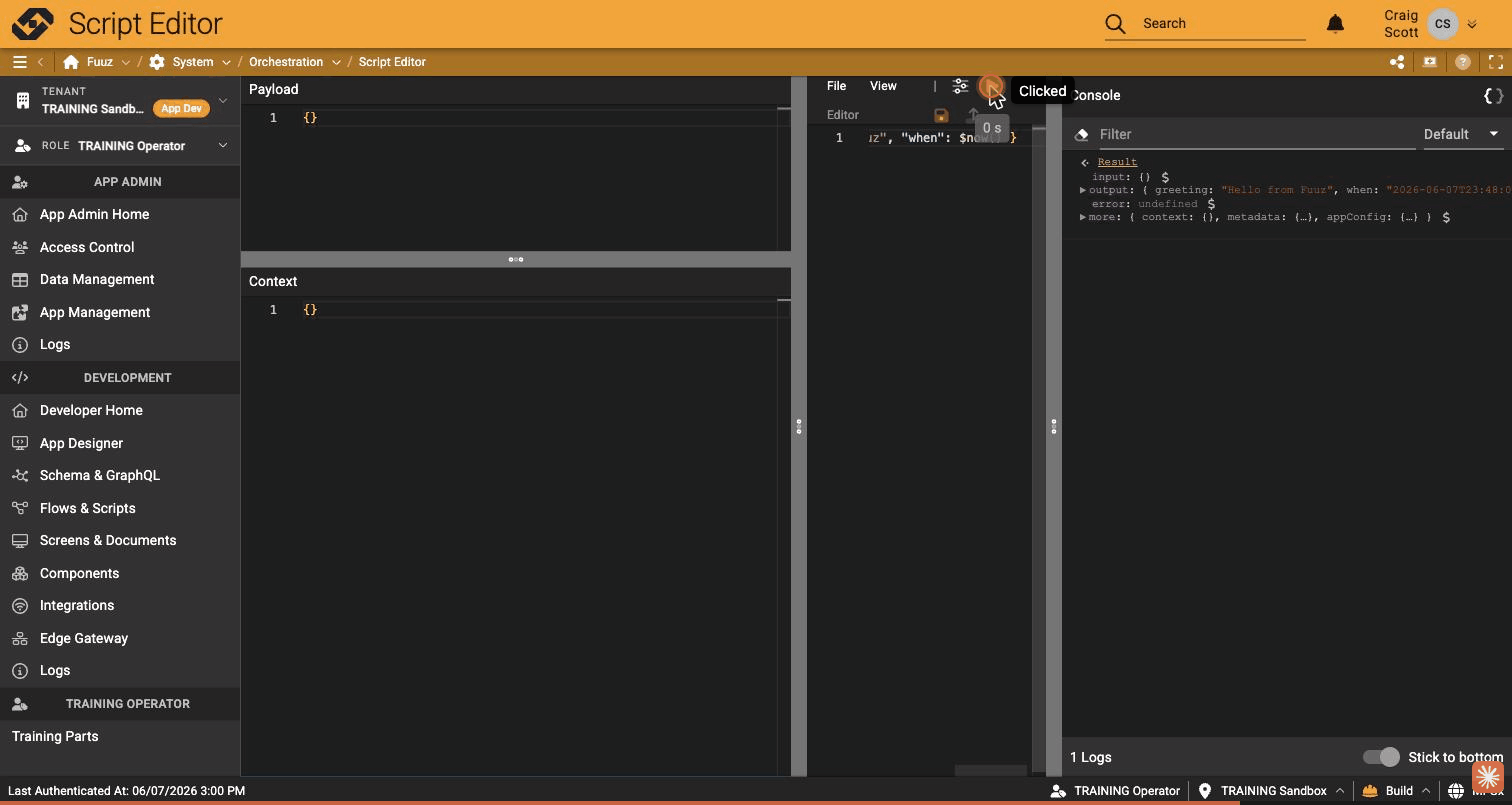
Task: Run the script with the play button
Action: pos(990,86)
